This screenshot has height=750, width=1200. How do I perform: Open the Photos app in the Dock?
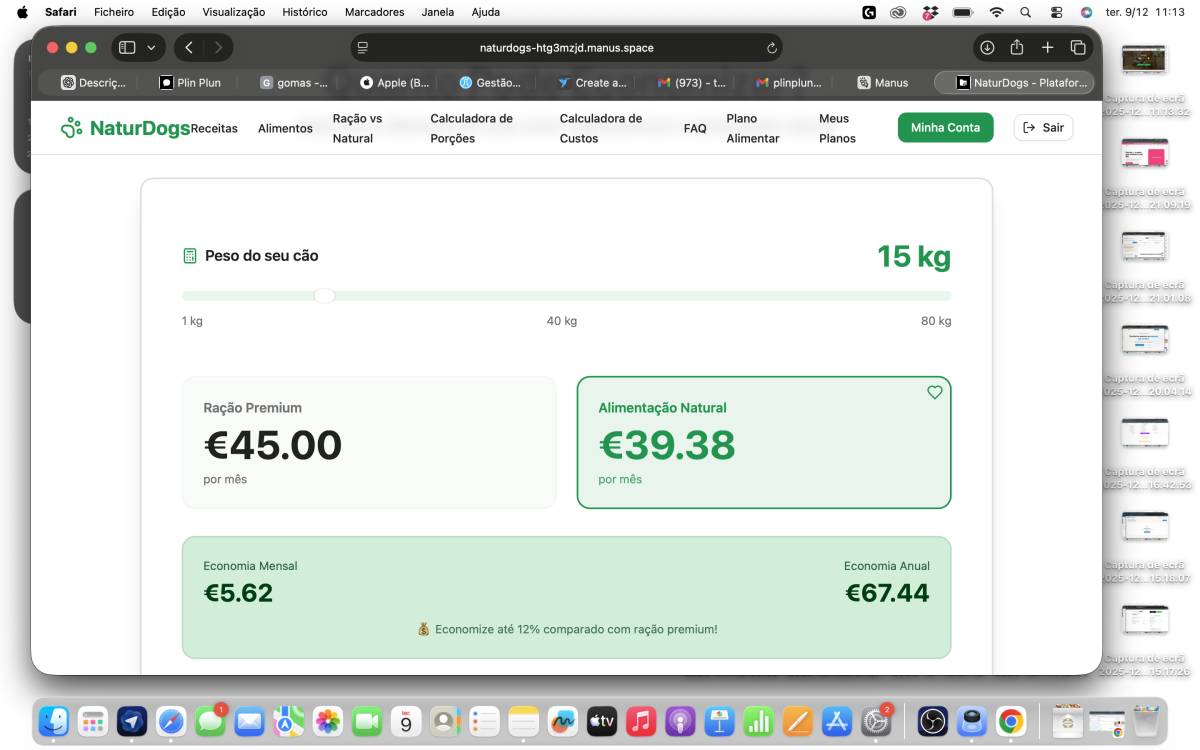click(x=328, y=720)
